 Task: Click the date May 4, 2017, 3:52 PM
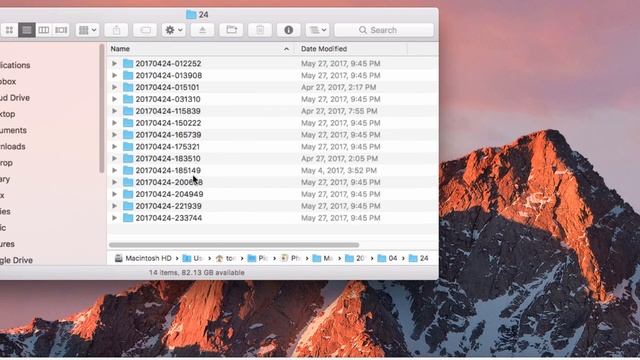point(339,170)
